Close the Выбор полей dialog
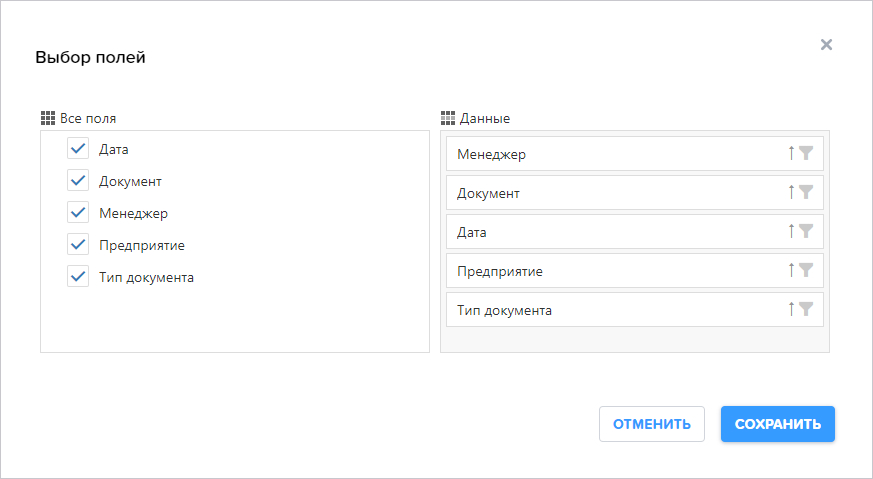Image resolution: width=873 pixels, height=479 pixels. point(826,45)
